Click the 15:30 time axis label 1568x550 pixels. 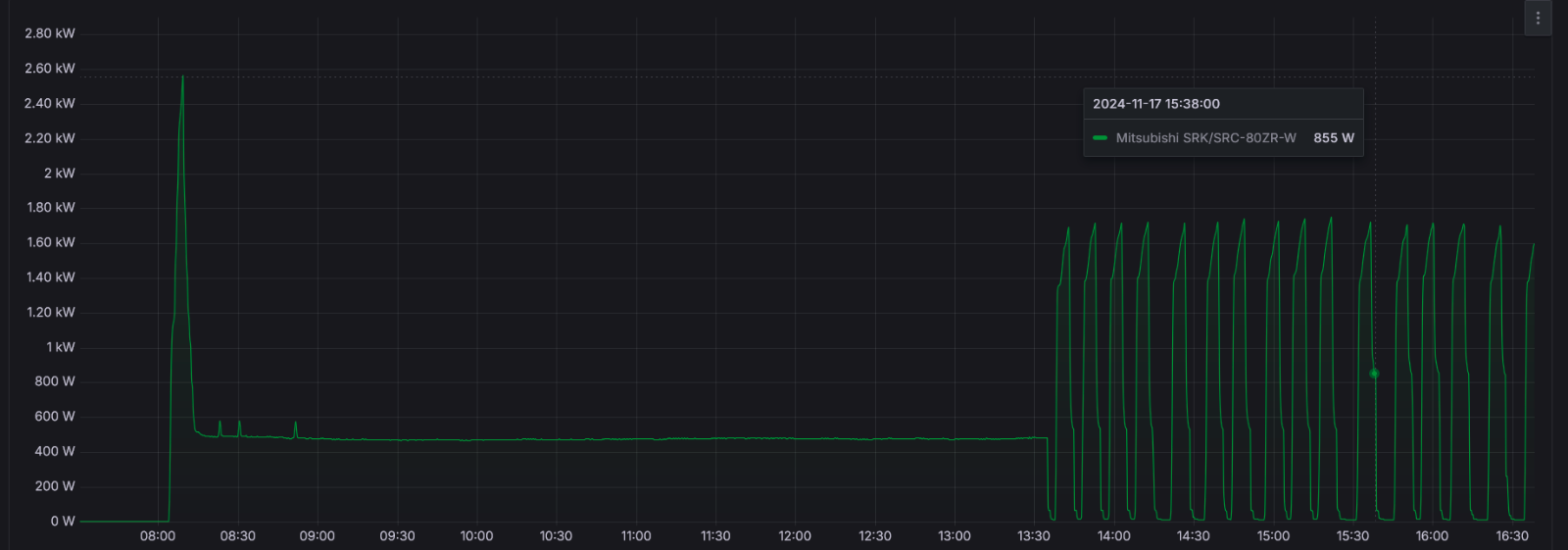pos(1352,536)
